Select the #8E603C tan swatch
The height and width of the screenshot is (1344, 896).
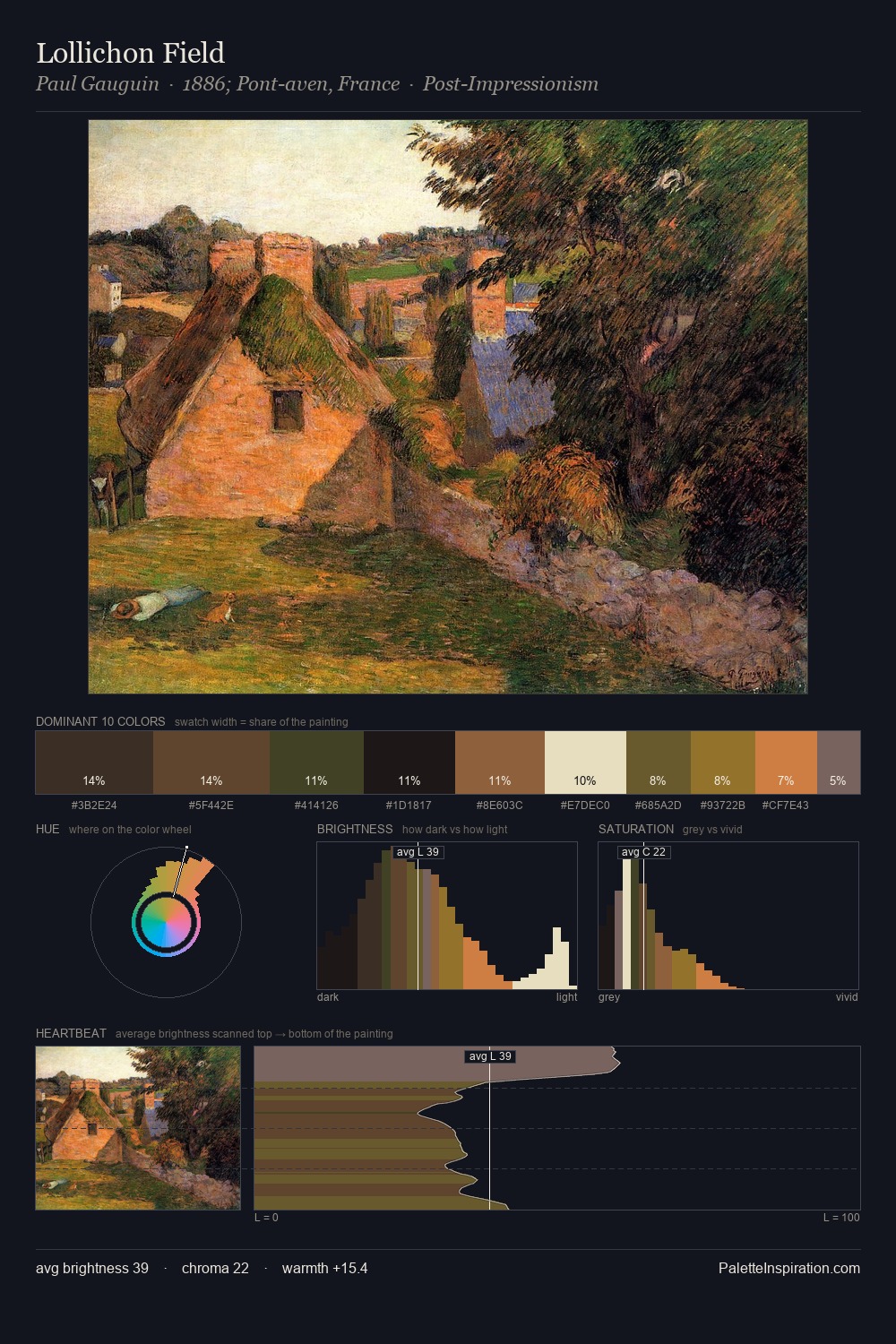pyautogui.click(x=500, y=762)
